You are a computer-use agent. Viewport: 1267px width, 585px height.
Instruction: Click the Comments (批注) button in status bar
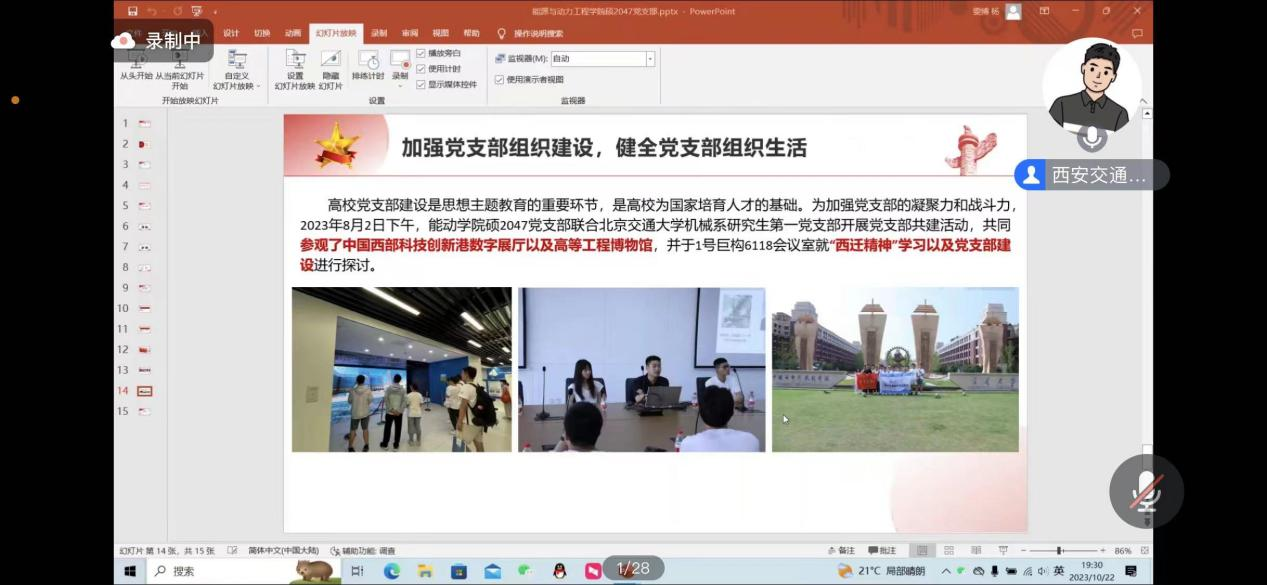[x=882, y=551]
